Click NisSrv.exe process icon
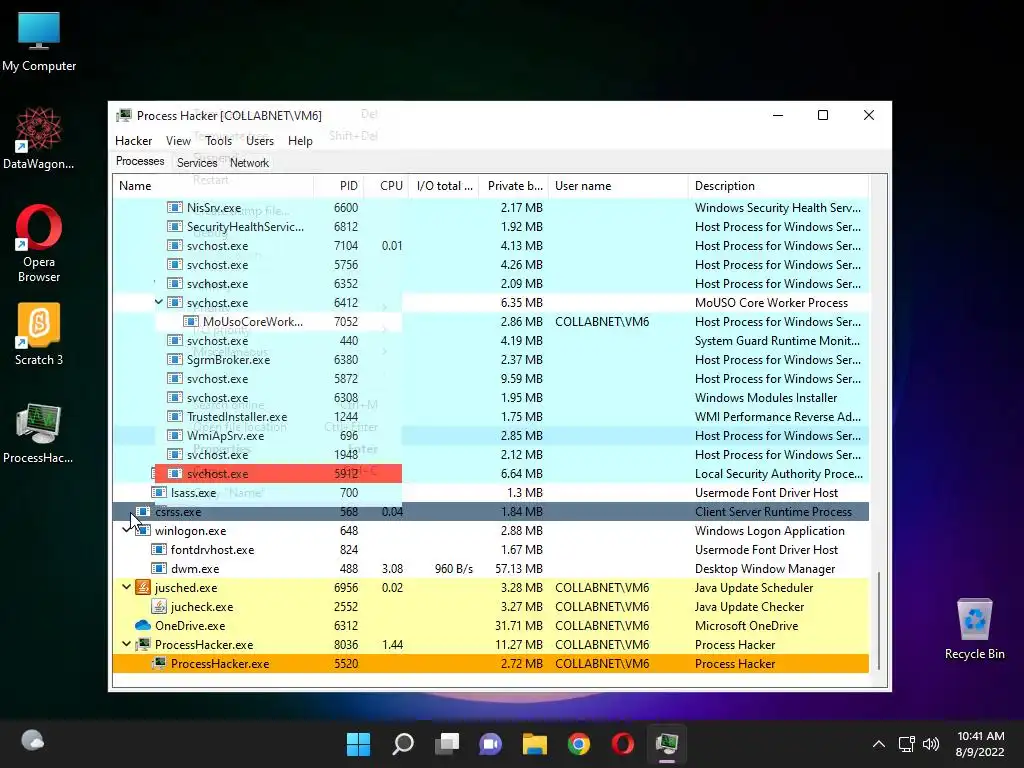This screenshot has height=768, width=1024. click(174, 208)
